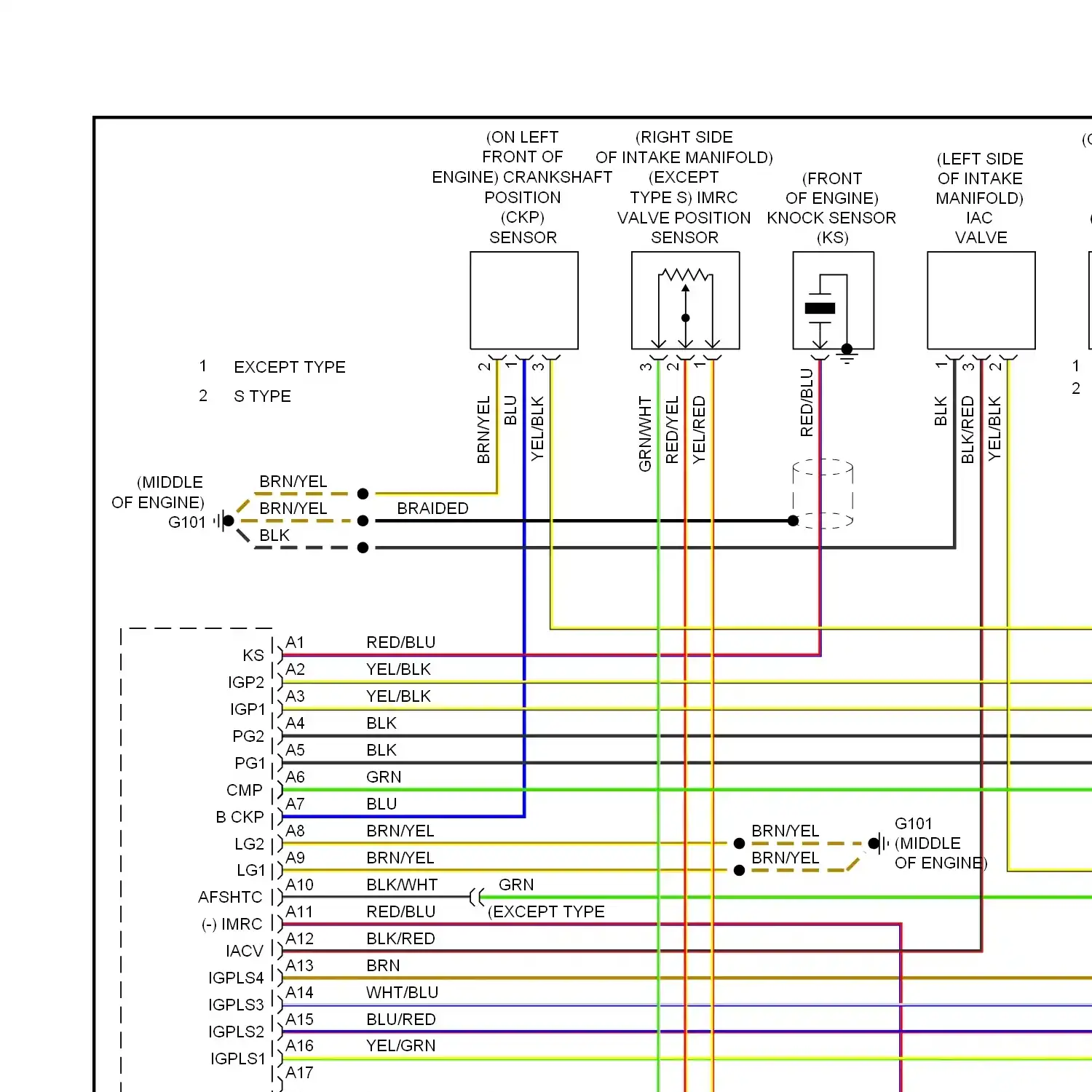
Task: Click pin A15 label
Action: [299, 1019]
